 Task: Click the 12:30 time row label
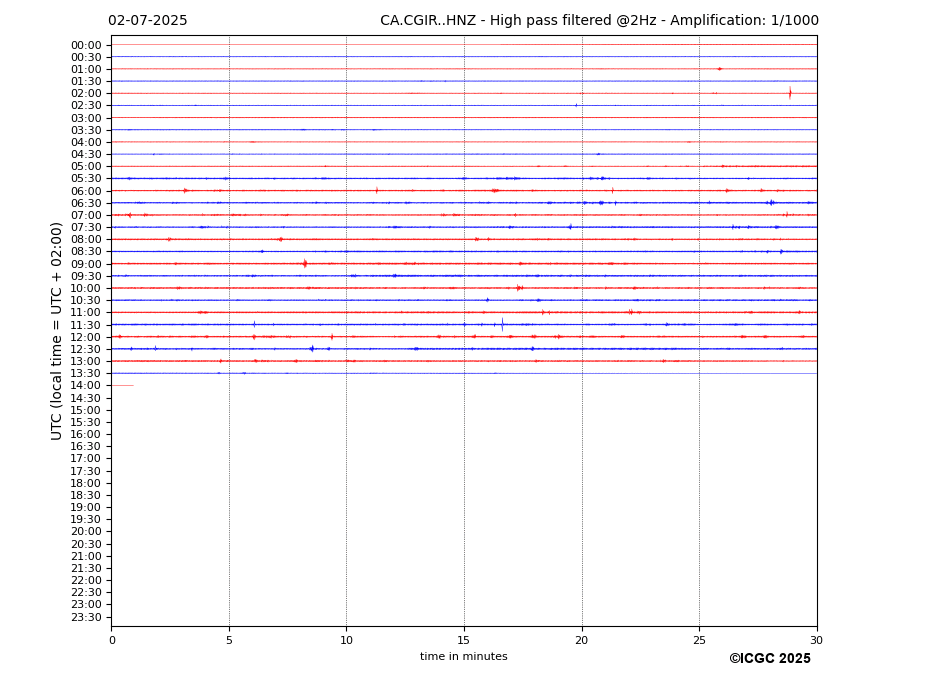pos(86,349)
